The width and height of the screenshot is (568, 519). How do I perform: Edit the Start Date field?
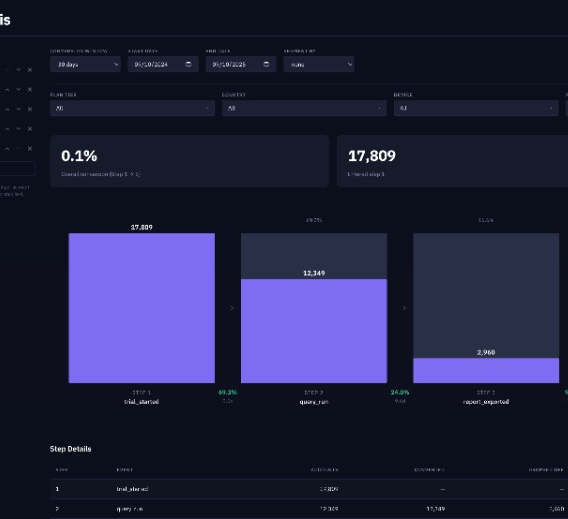click(x=163, y=64)
